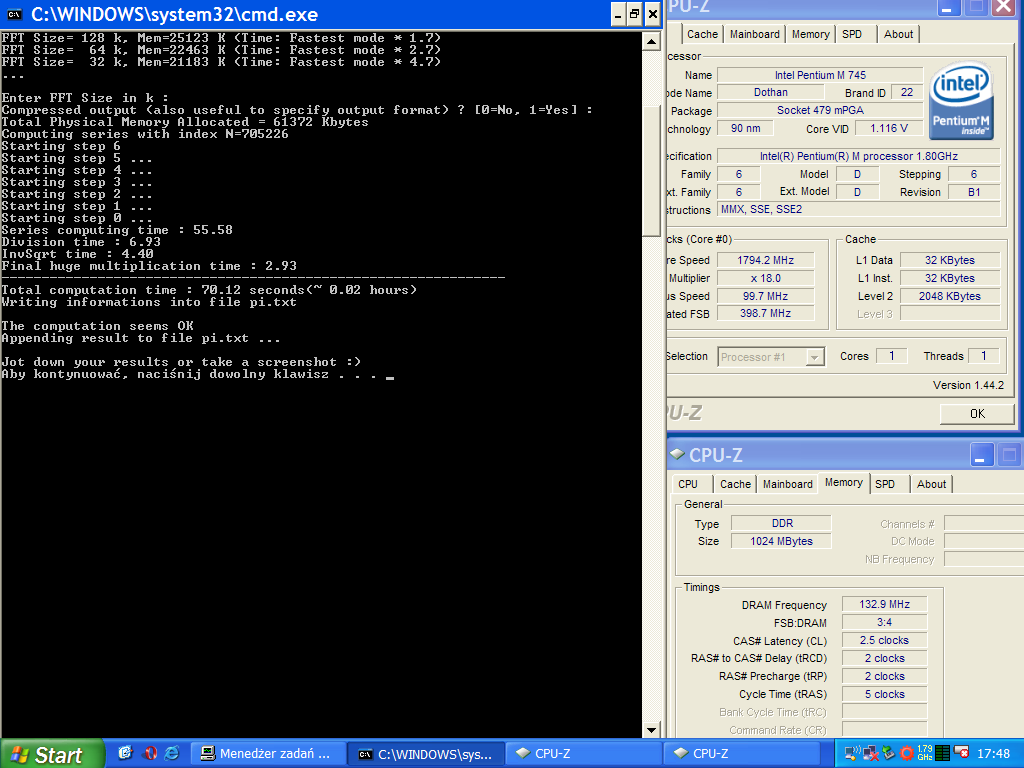Click the Code Name value 'Dothan'
The width and height of the screenshot is (1024, 768).
[x=771, y=93]
